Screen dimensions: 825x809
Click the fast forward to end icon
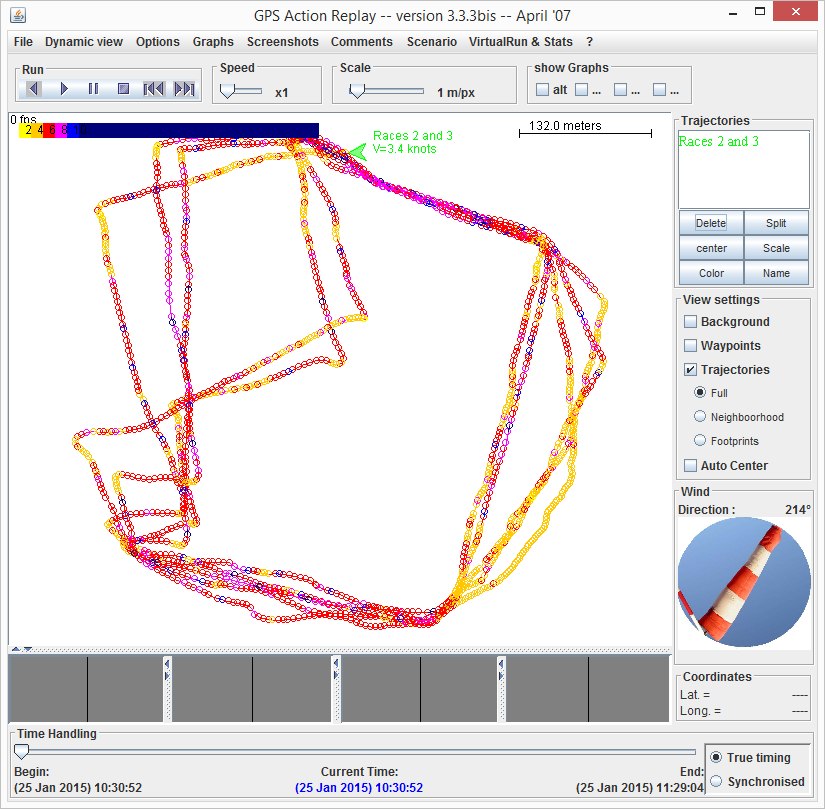pos(184,89)
